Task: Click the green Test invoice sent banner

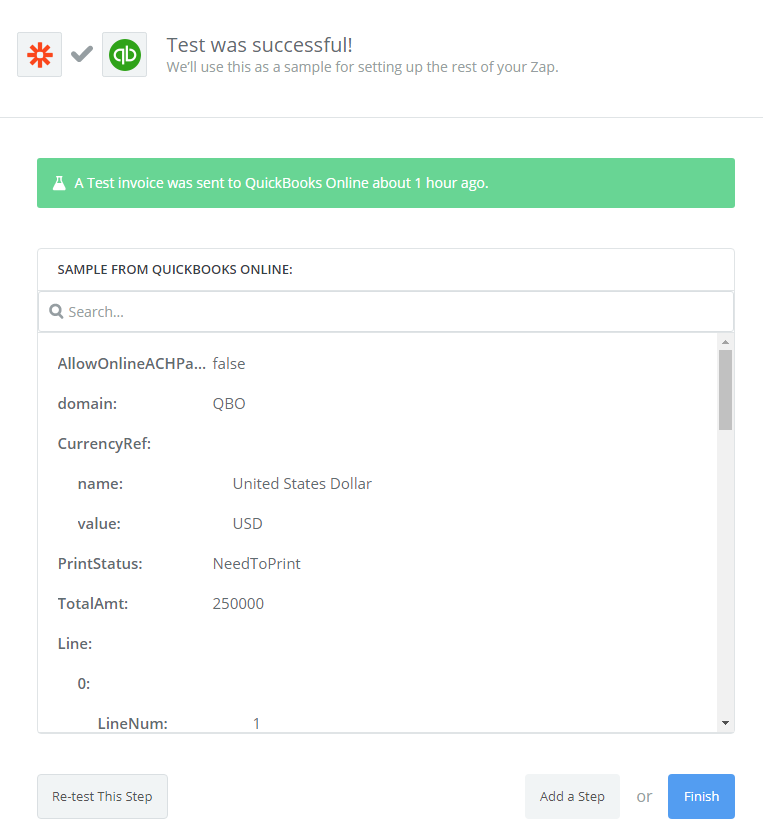Action: pos(385,183)
